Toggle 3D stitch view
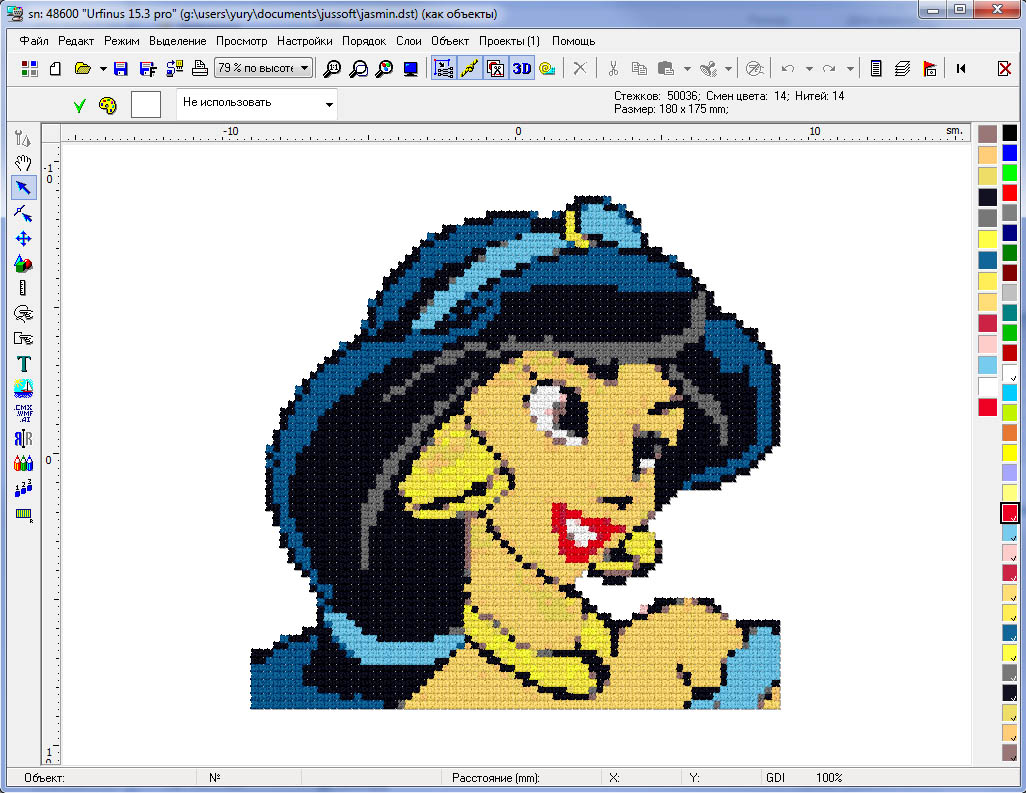 click(x=522, y=68)
